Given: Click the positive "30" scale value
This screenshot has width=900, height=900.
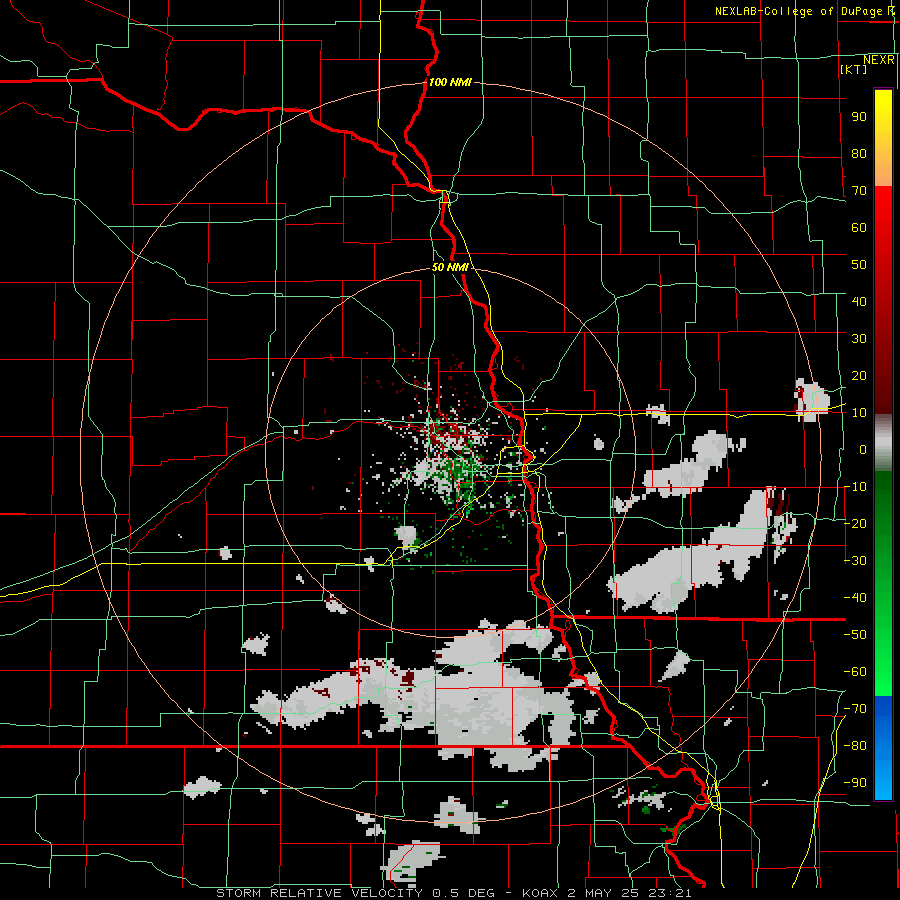Looking at the screenshot, I should tap(859, 339).
